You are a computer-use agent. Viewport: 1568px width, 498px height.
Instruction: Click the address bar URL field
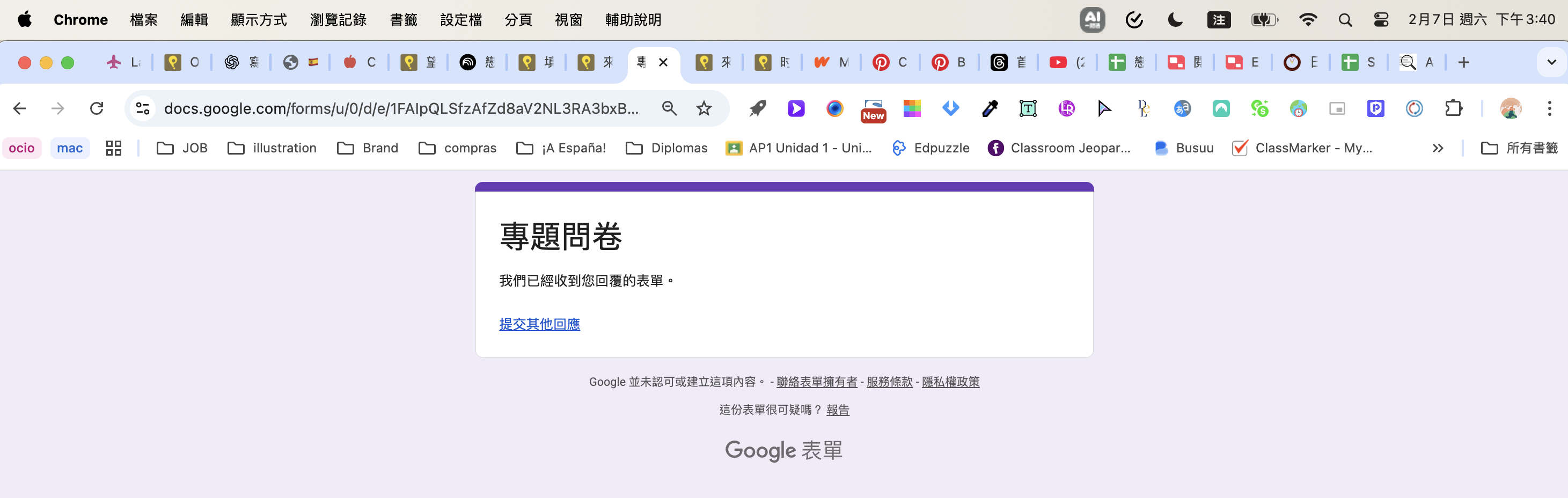click(402, 108)
